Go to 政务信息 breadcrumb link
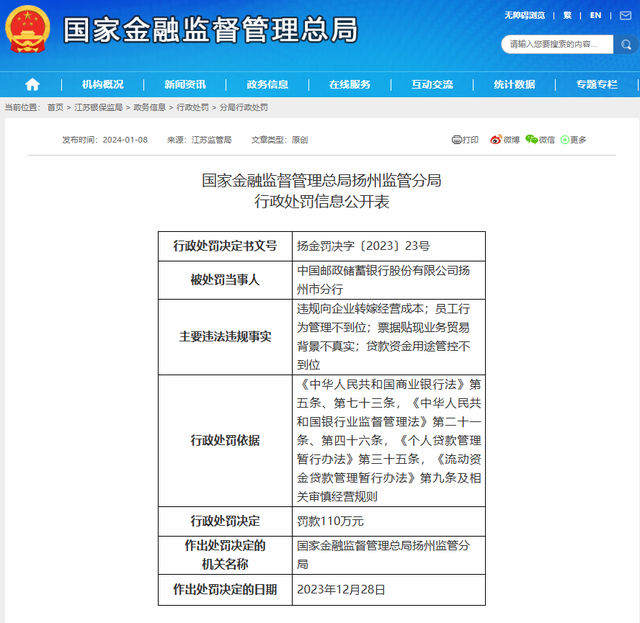The height and width of the screenshot is (623, 640). coord(149,107)
